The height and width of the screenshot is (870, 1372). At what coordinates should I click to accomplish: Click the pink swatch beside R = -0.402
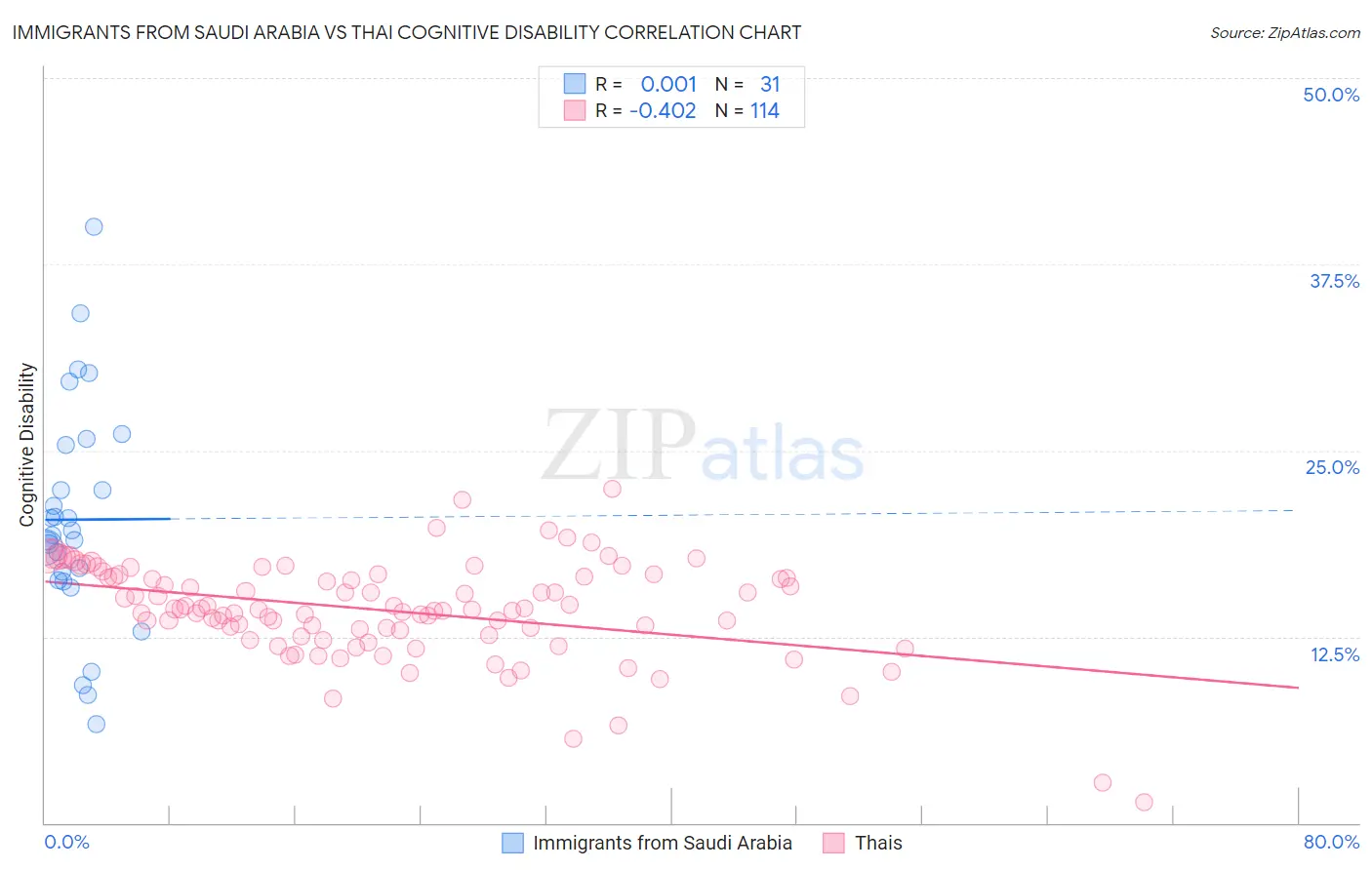pos(575,110)
